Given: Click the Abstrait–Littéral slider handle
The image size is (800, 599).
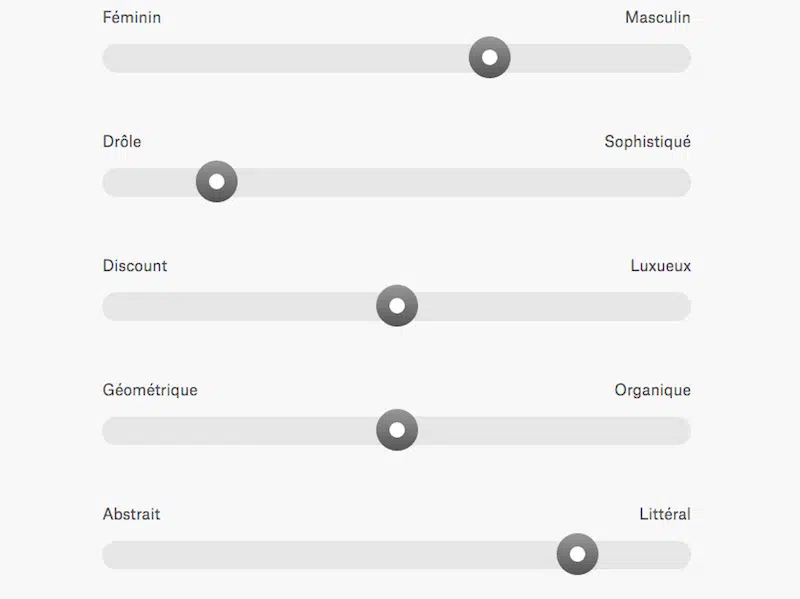Looking at the screenshot, I should [x=577, y=554].
